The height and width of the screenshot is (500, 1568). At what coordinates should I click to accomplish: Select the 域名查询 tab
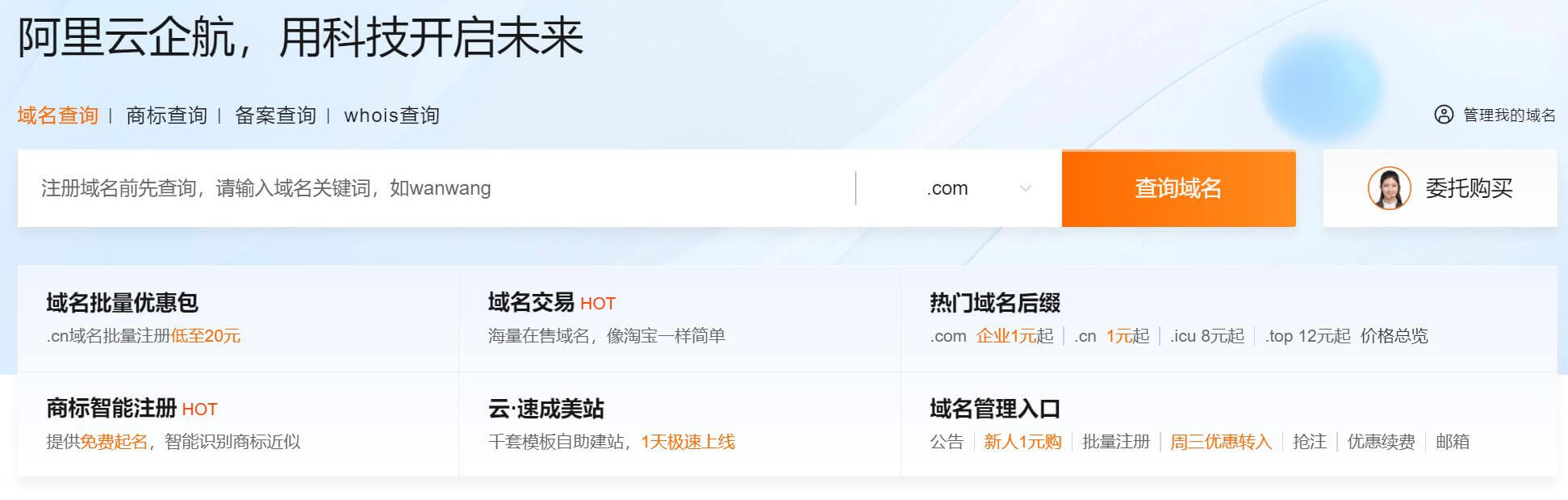57,116
